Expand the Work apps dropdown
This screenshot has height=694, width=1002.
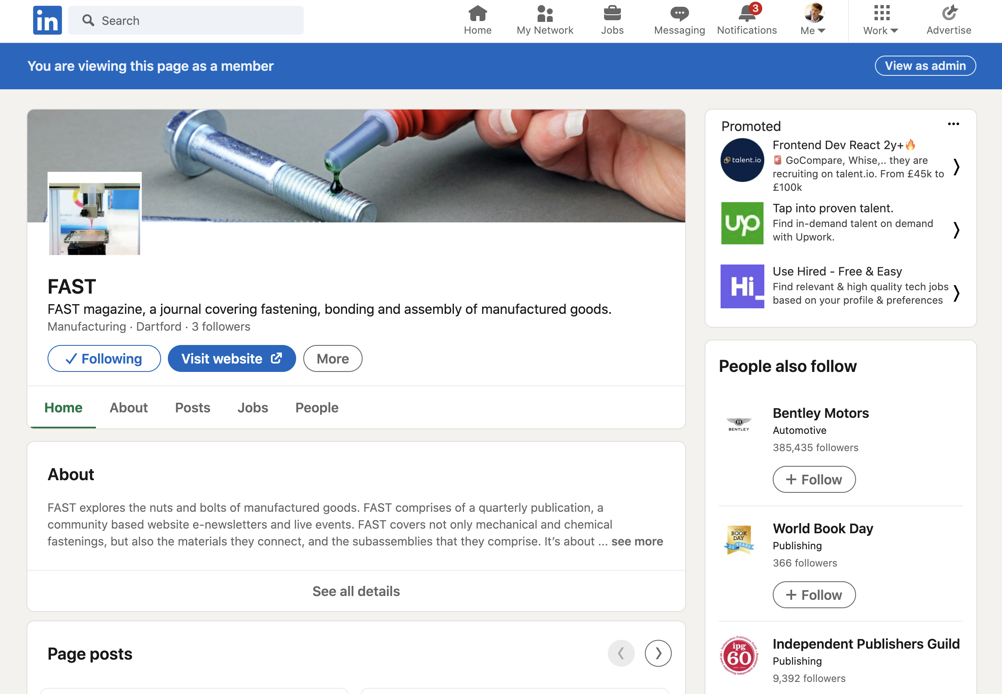click(881, 20)
